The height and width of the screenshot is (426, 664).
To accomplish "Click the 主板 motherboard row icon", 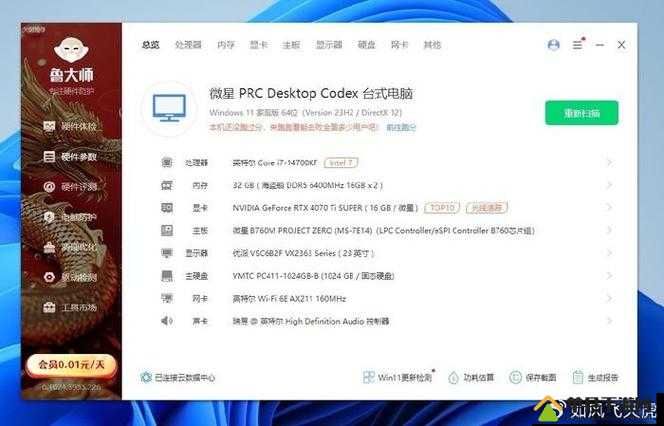I will (166, 231).
